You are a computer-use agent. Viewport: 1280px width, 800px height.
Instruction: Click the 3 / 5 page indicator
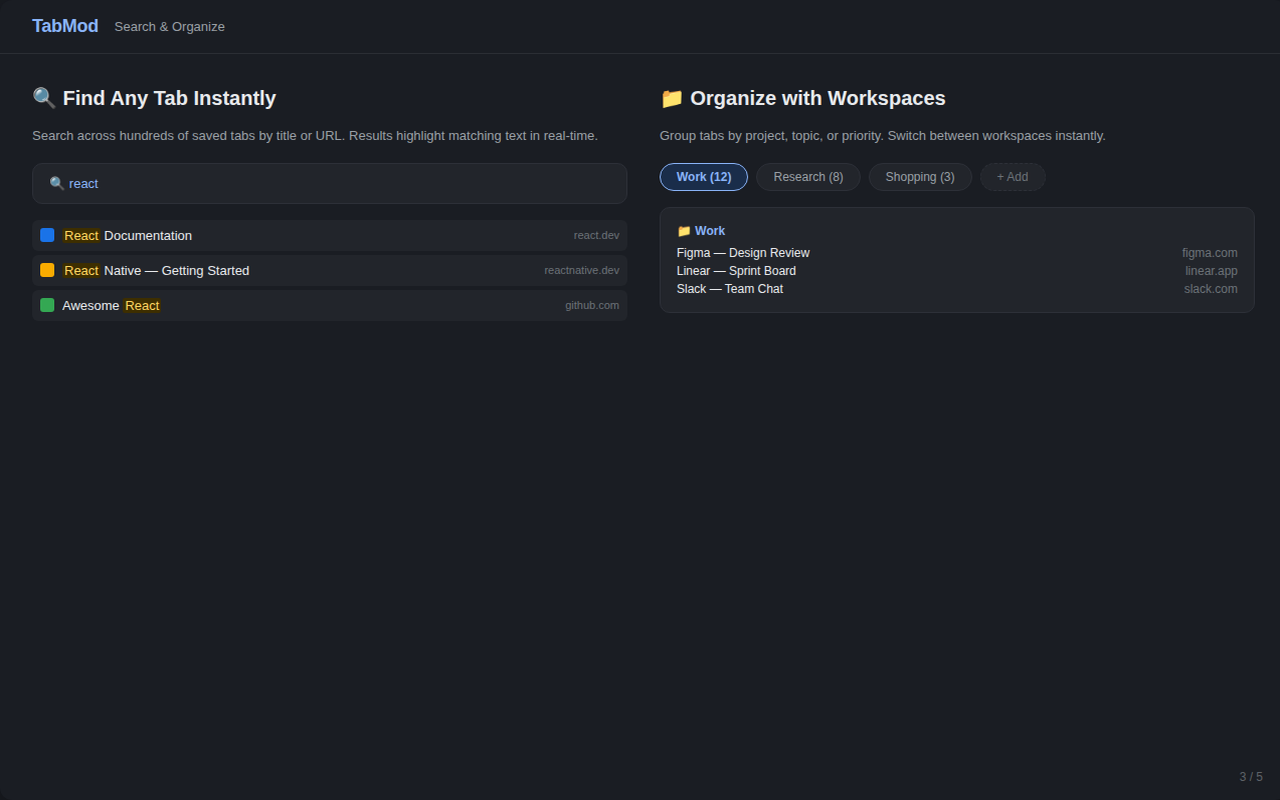click(x=1251, y=777)
